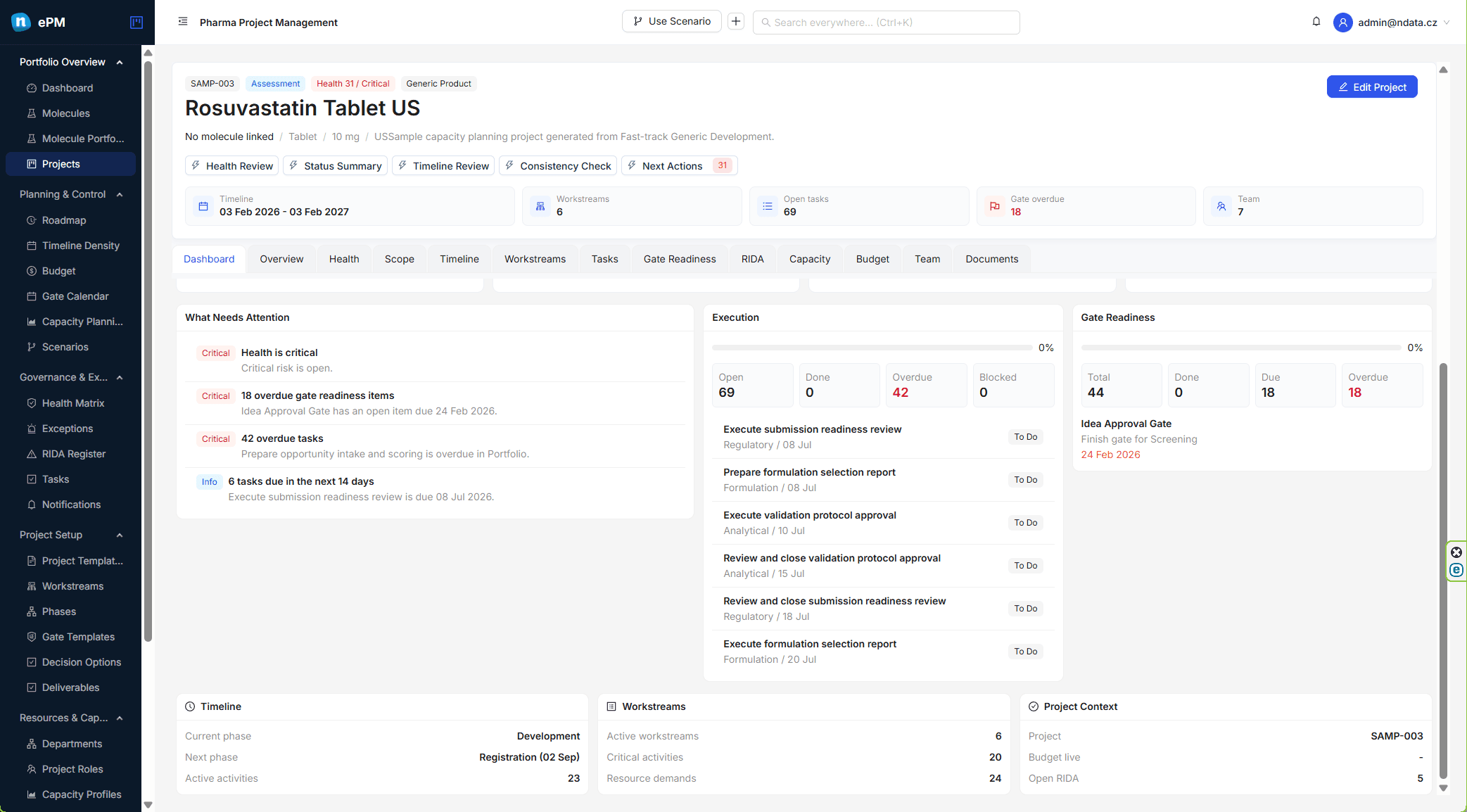1467x812 pixels.
Task: Click the green circled e extension icon
Action: tap(1456, 570)
